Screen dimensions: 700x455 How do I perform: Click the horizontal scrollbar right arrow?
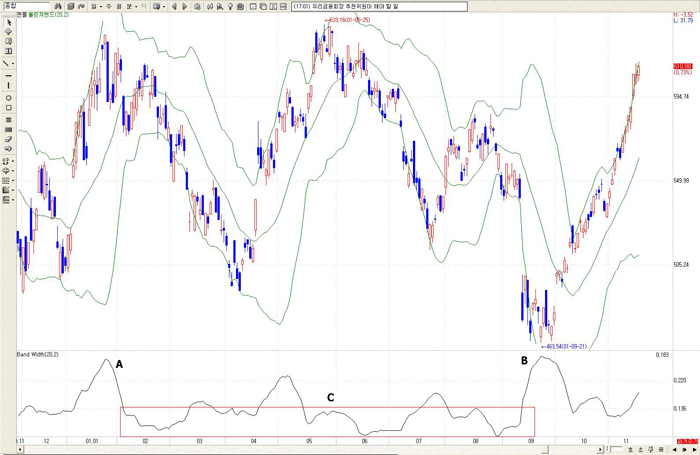click(x=600, y=449)
